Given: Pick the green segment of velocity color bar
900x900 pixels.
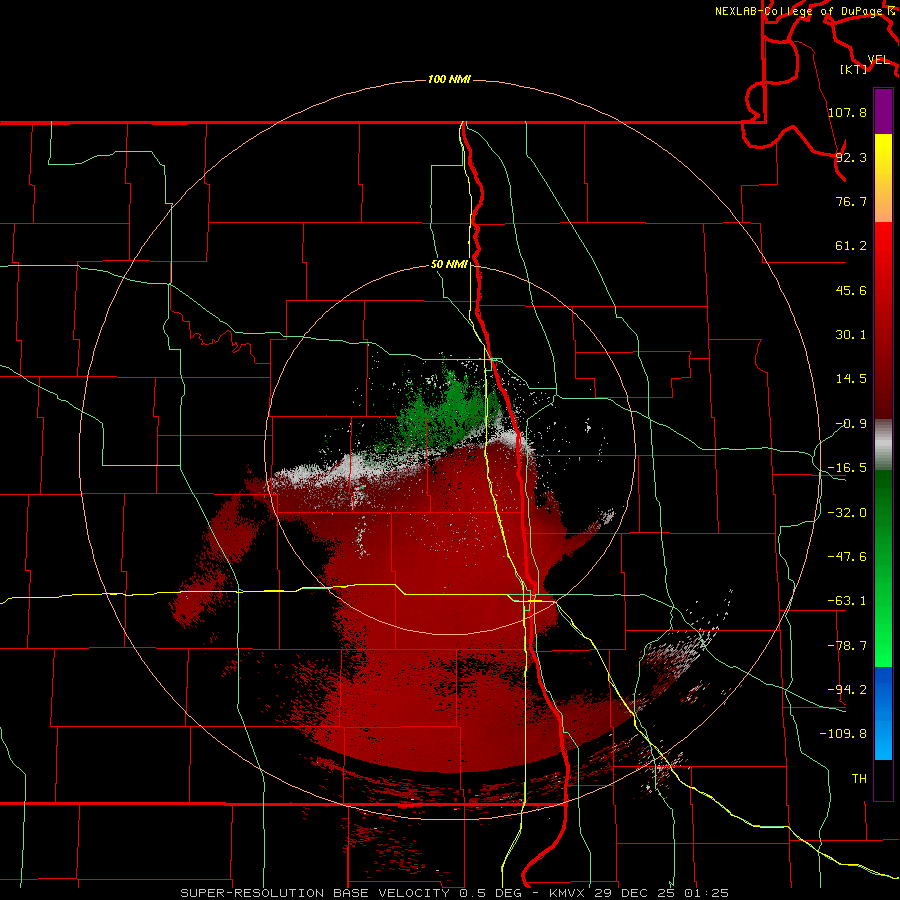Looking at the screenshot, I should (x=883, y=568).
